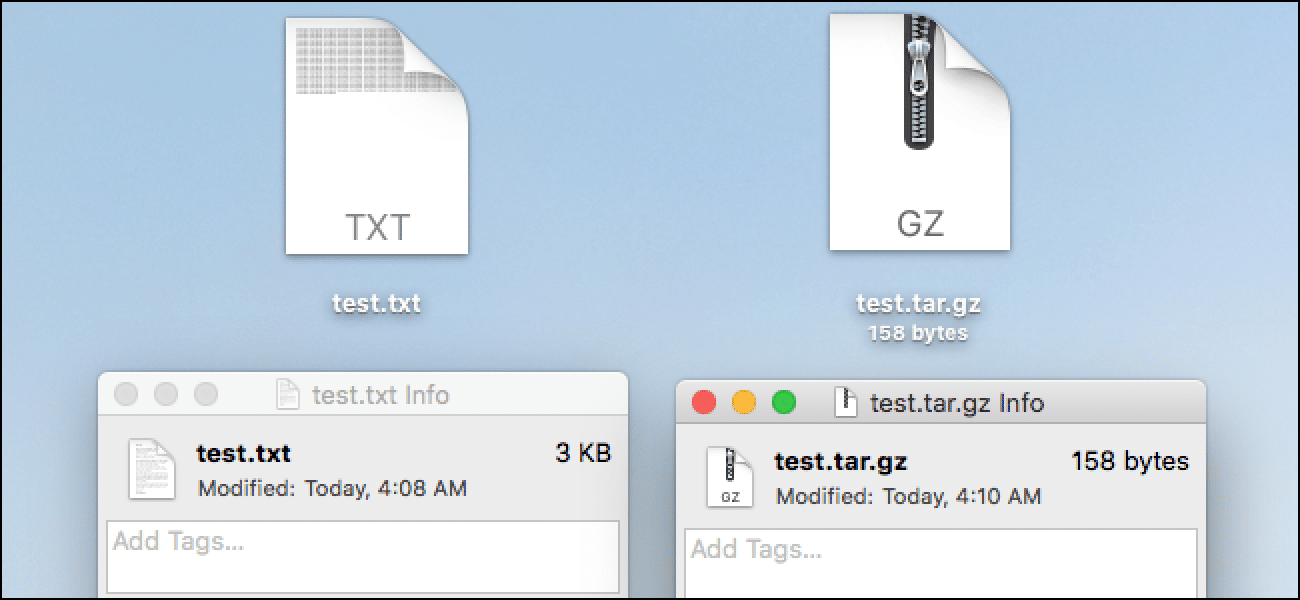
Task: Click the document proxy icon in test.txt Info title
Action: click(287, 395)
